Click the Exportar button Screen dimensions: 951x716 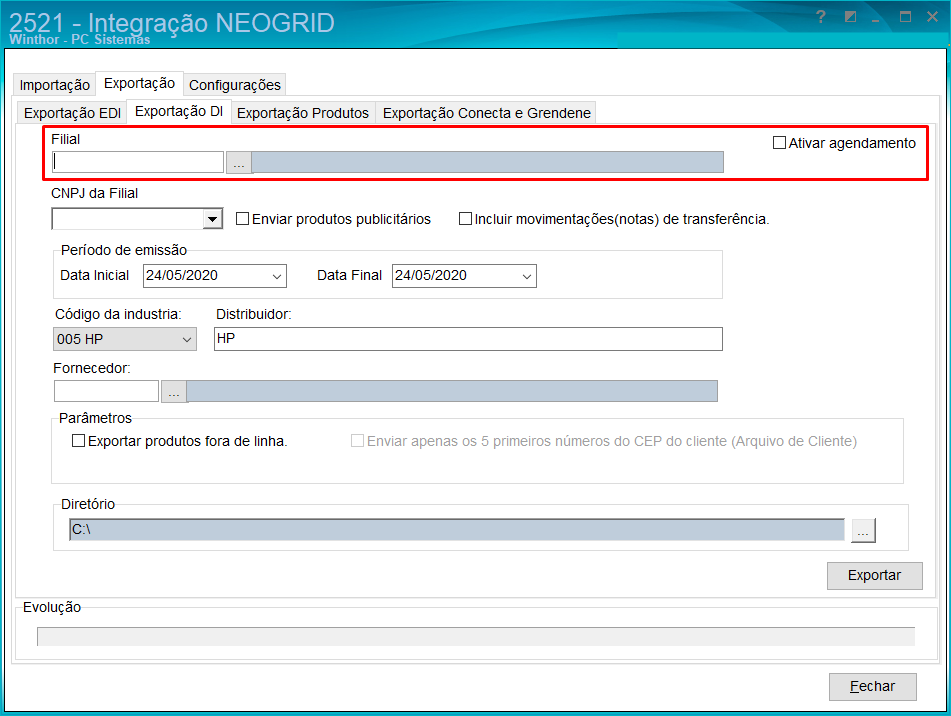click(875, 575)
